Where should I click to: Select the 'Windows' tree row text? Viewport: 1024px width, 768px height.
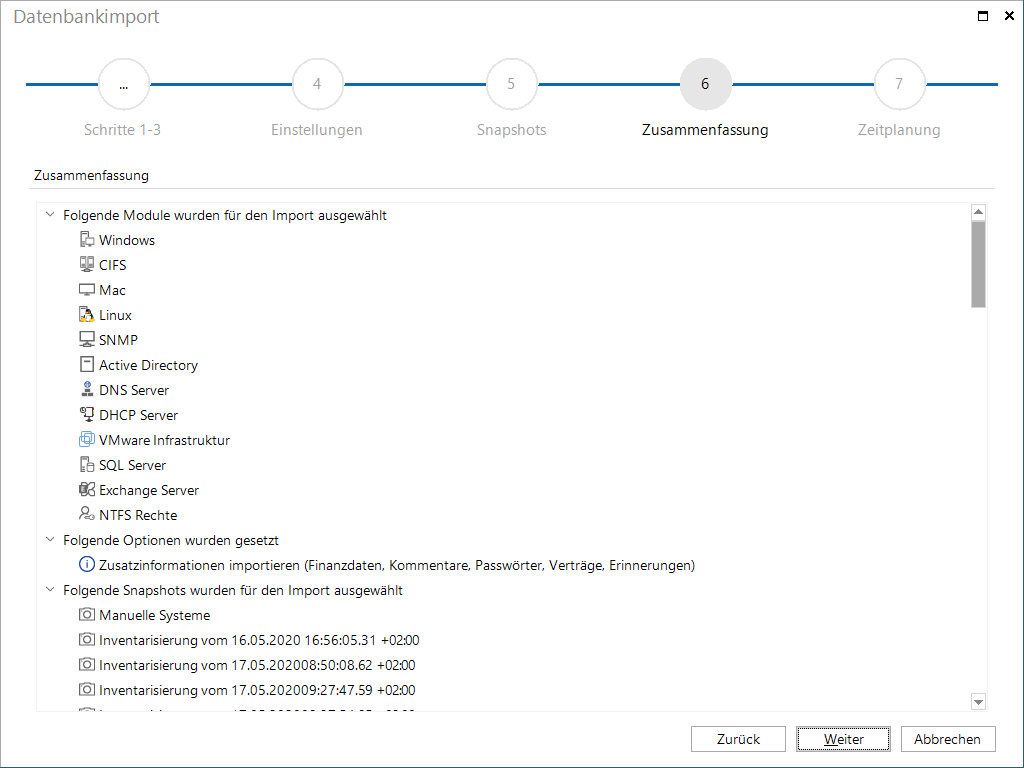(x=127, y=240)
